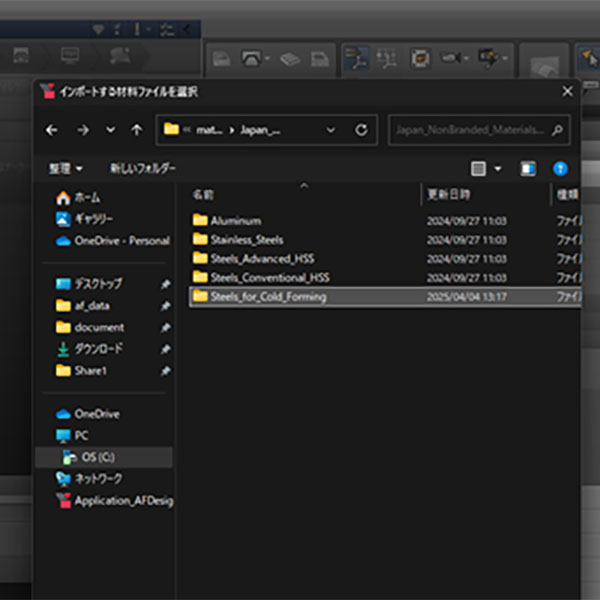
Task: Click the Aluminum folder icon
Action: (x=200, y=220)
